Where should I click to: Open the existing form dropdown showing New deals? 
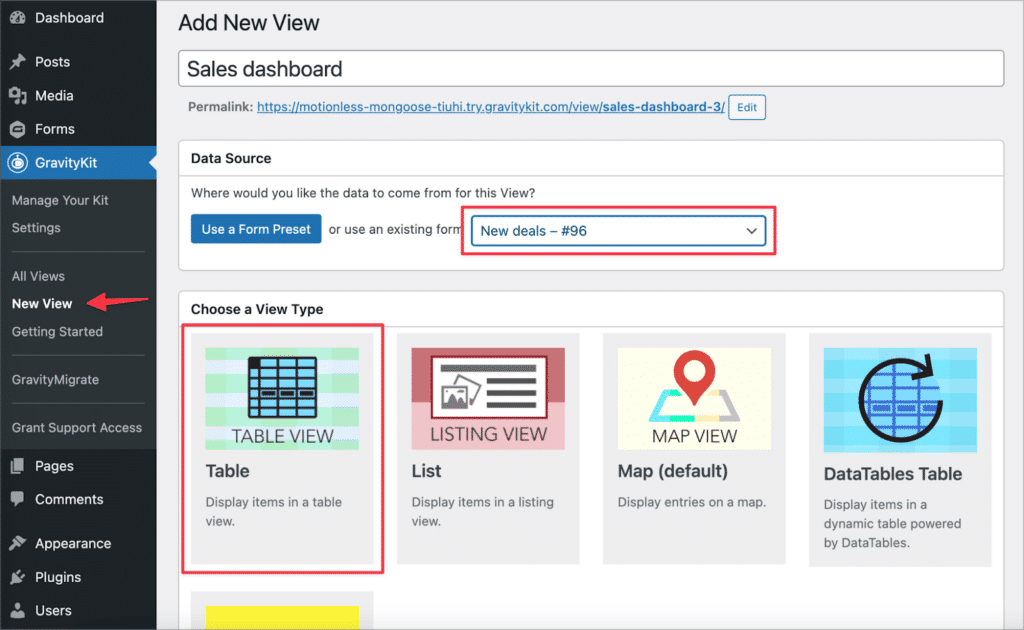[618, 230]
